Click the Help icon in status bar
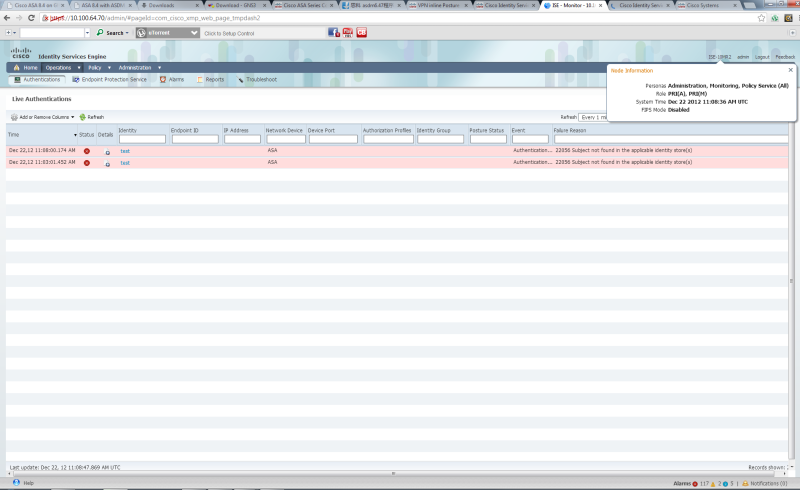800x490 pixels. [16, 482]
